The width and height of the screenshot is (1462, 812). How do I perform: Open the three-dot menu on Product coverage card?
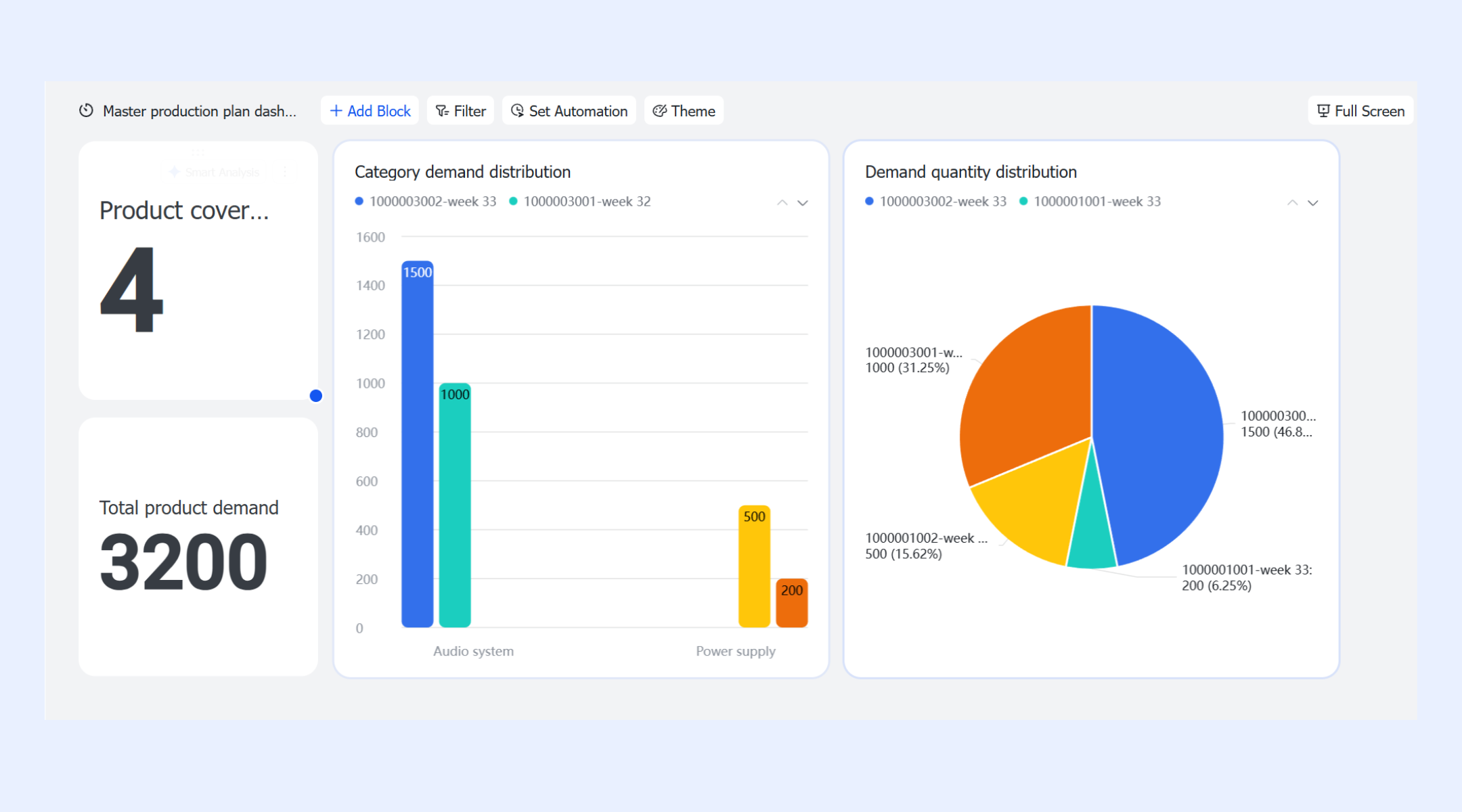(x=286, y=172)
